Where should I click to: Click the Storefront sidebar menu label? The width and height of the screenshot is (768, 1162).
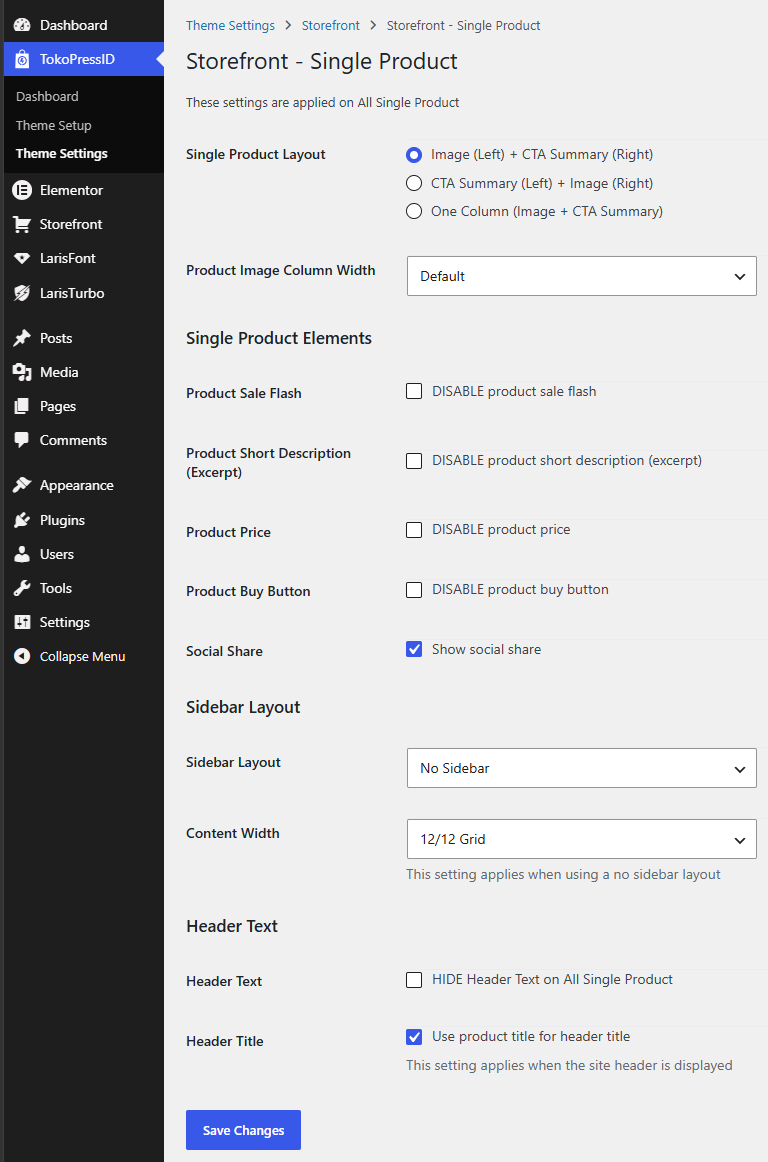pos(71,225)
